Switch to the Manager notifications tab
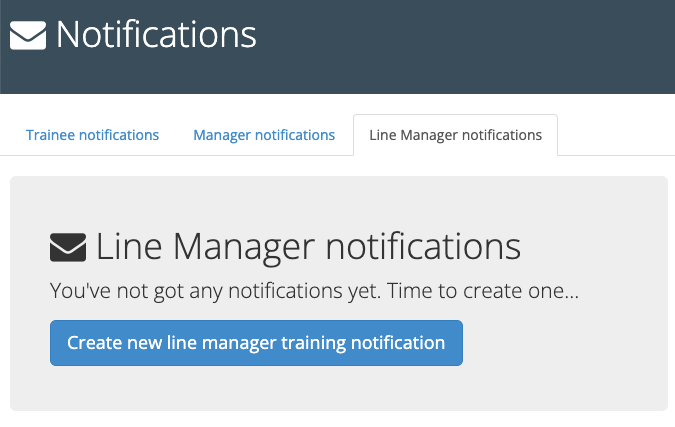Image resolution: width=675 pixels, height=427 pixels. click(264, 135)
